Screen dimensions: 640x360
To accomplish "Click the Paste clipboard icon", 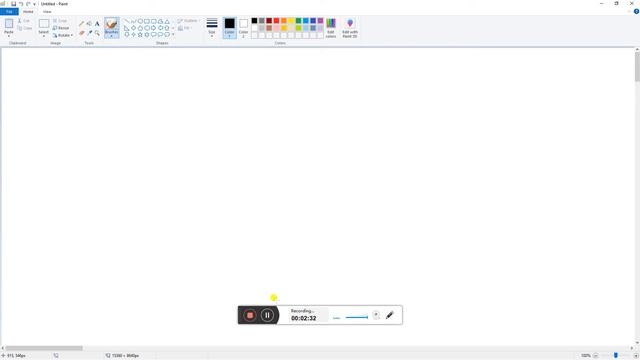I will [x=9, y=24].
